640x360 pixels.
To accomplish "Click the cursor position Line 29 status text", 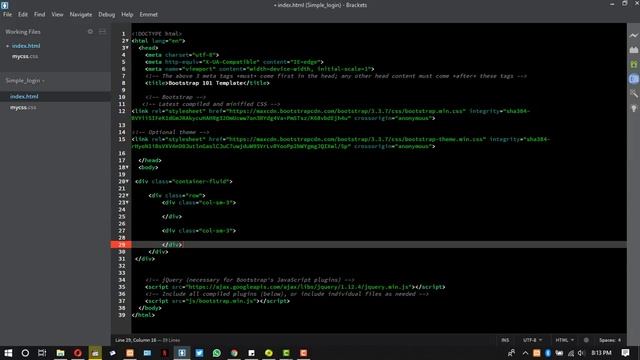I will (x=136, y=340).
